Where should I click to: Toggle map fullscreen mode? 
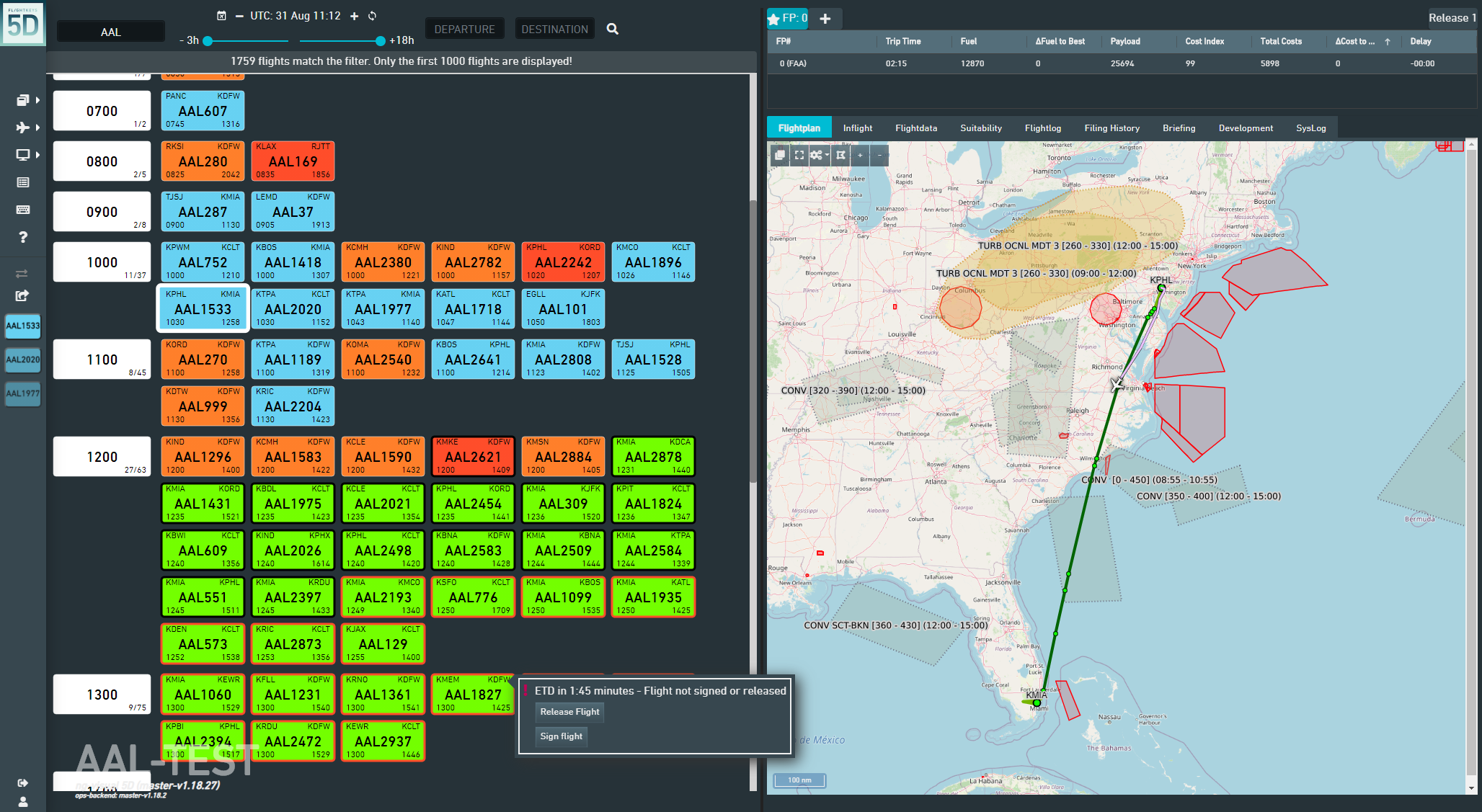(799, 155)
